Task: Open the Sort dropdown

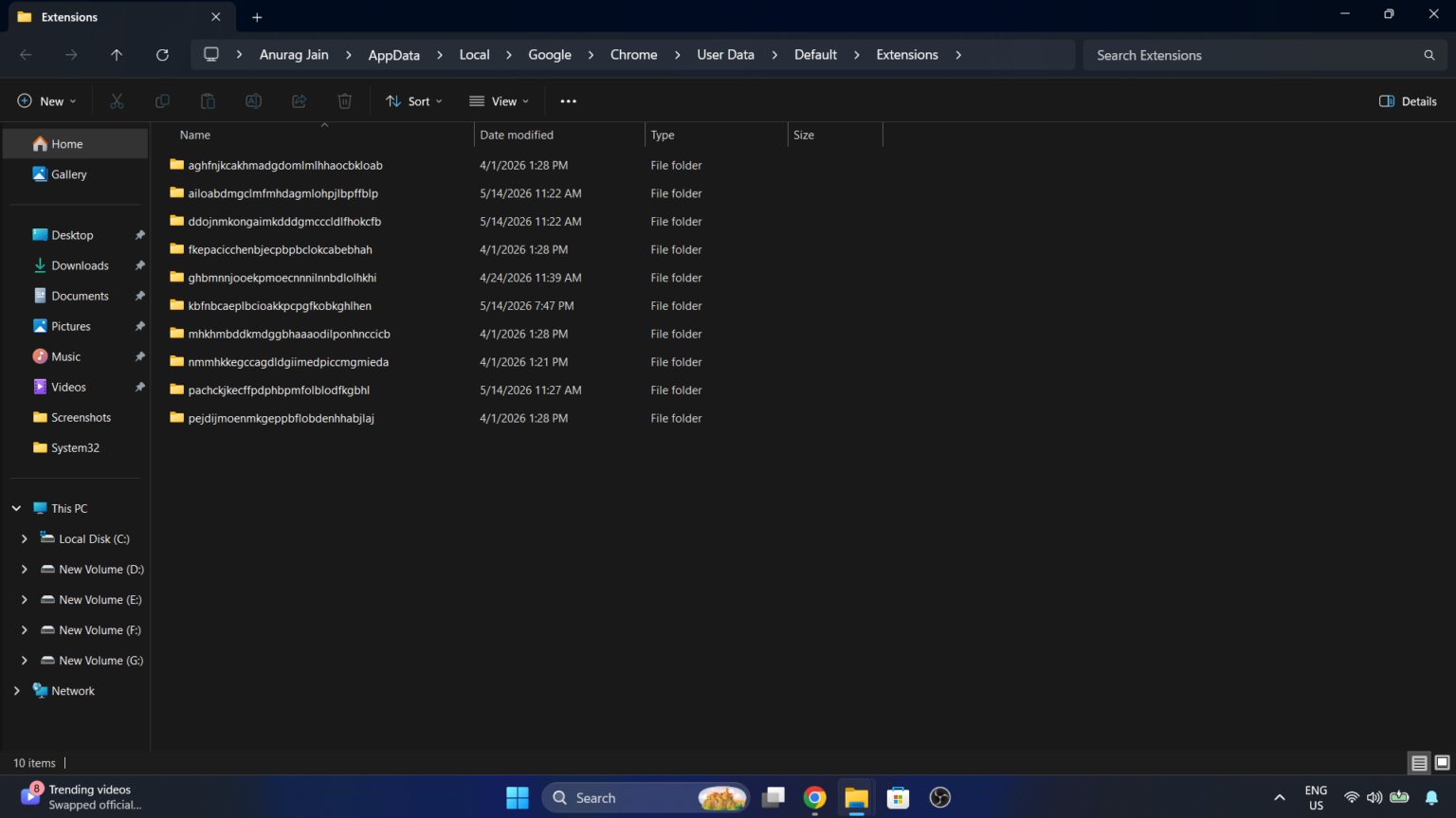Action: click(x=414, y=101)
